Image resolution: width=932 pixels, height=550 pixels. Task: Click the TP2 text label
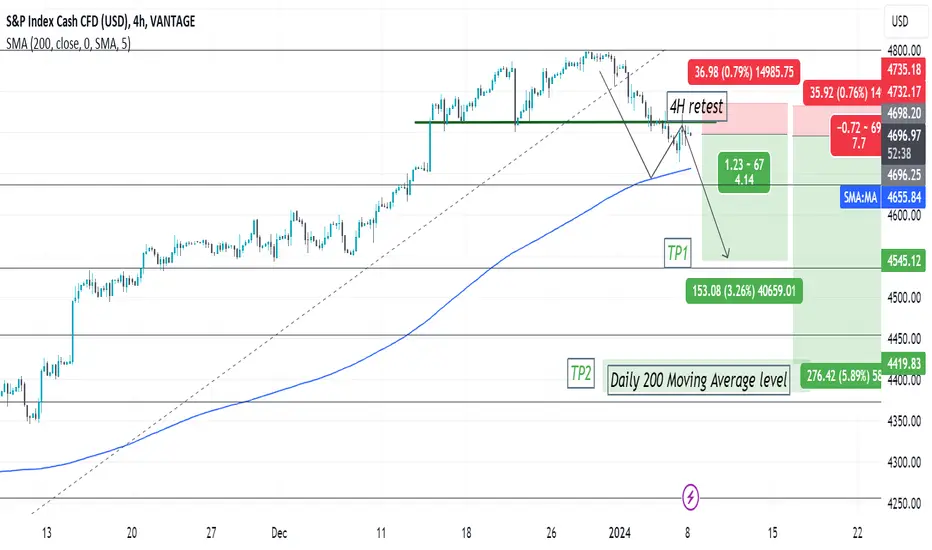[581, 373]
